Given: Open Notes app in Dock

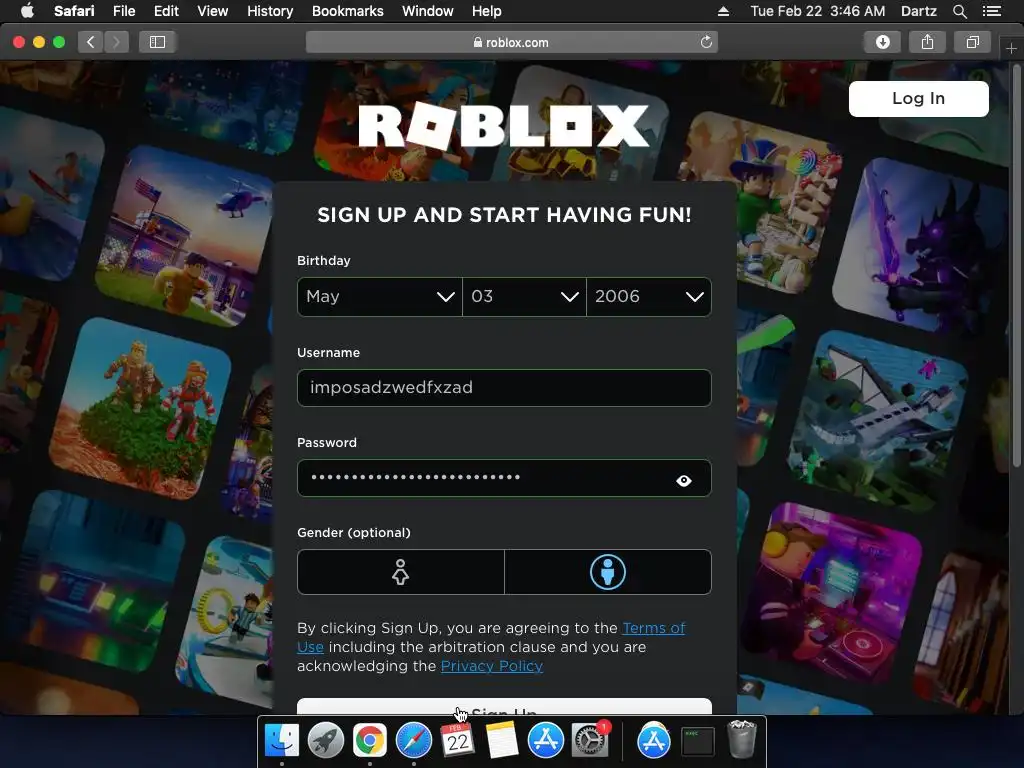Looking at the screenshot, I should click(502, 741).
